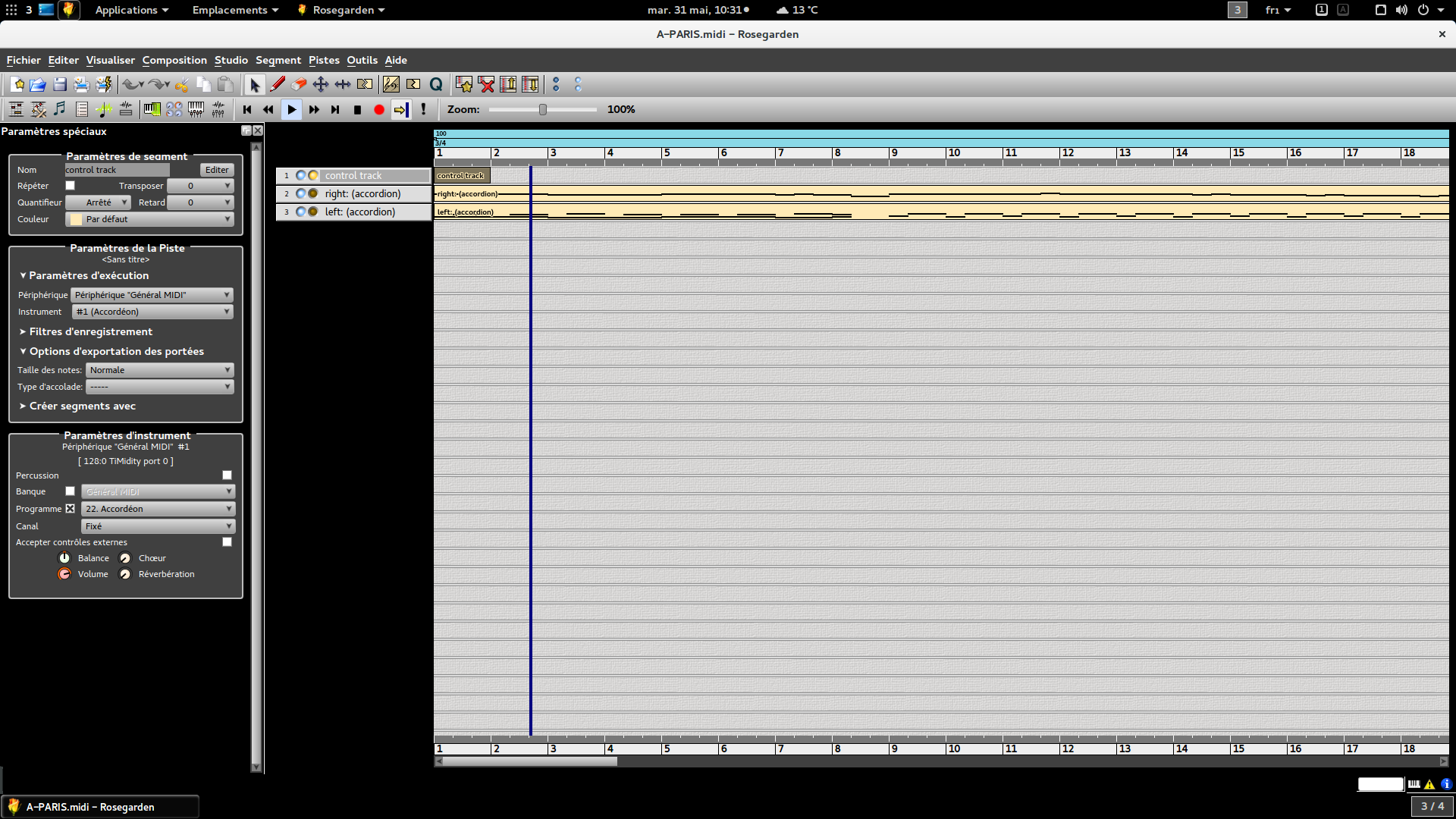
Task: Open the Pistes menu
Action: (324, 60)
